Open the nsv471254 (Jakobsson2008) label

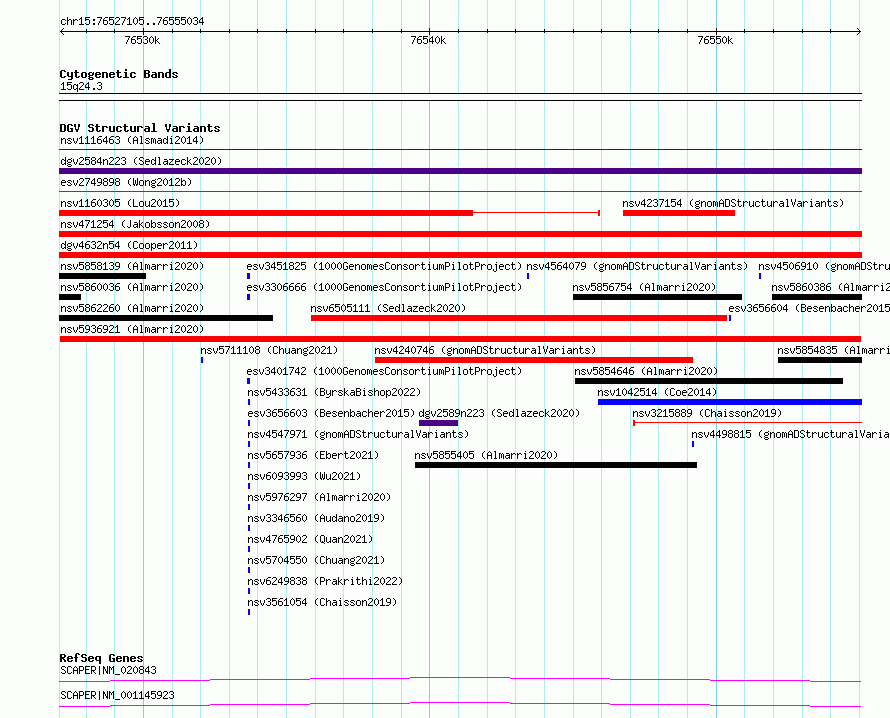coord(135,224)
